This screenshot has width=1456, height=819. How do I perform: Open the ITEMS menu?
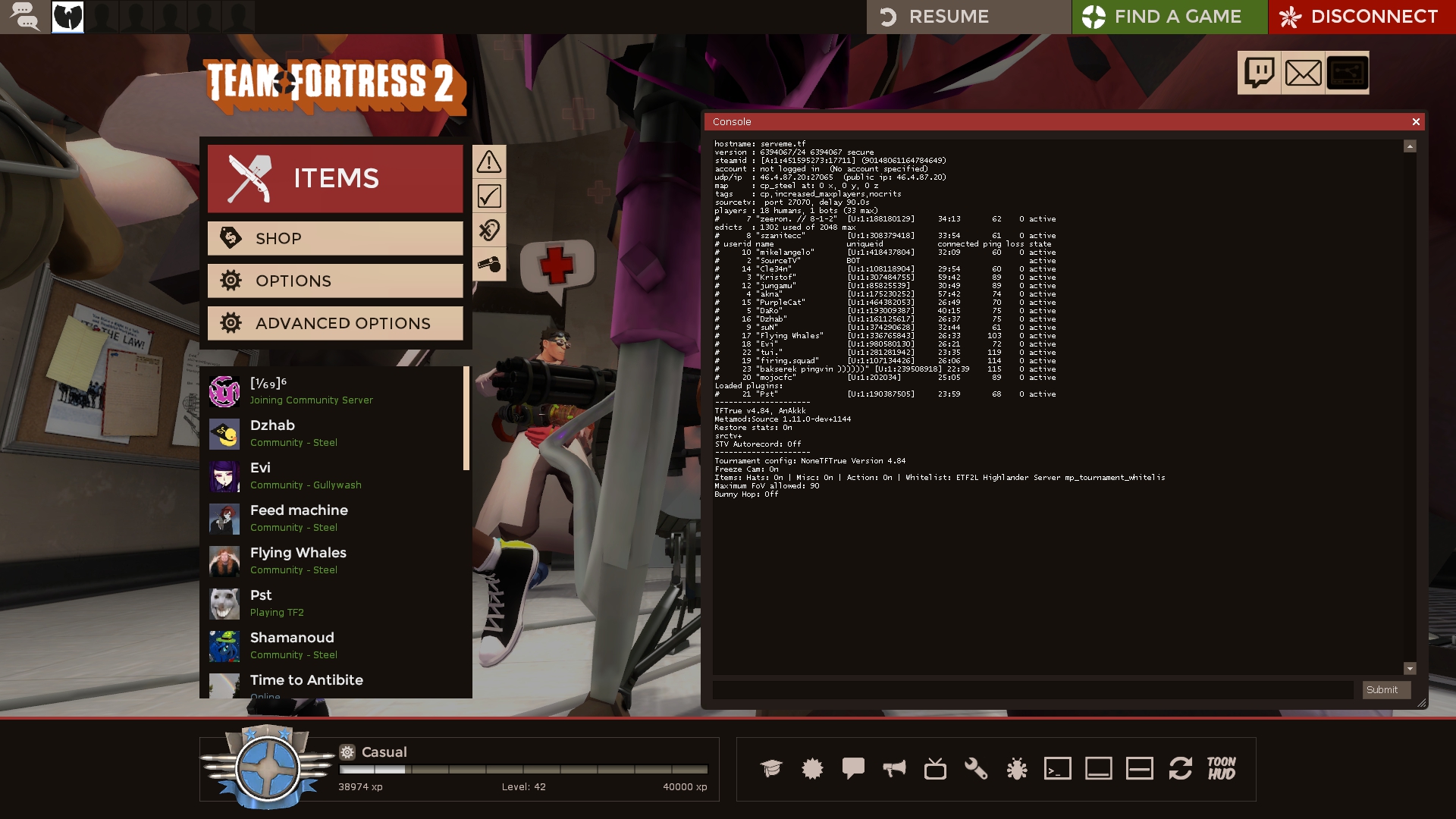pyautogui.click(x=335, y=179)
